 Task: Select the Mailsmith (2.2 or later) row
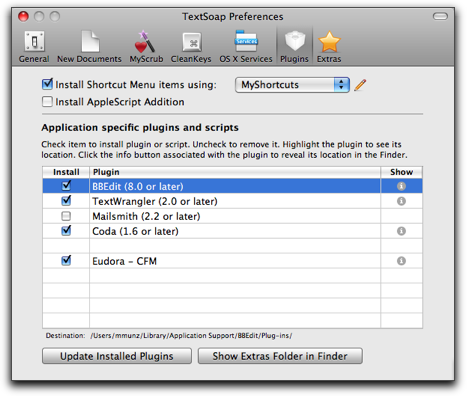tap(233, 216)
